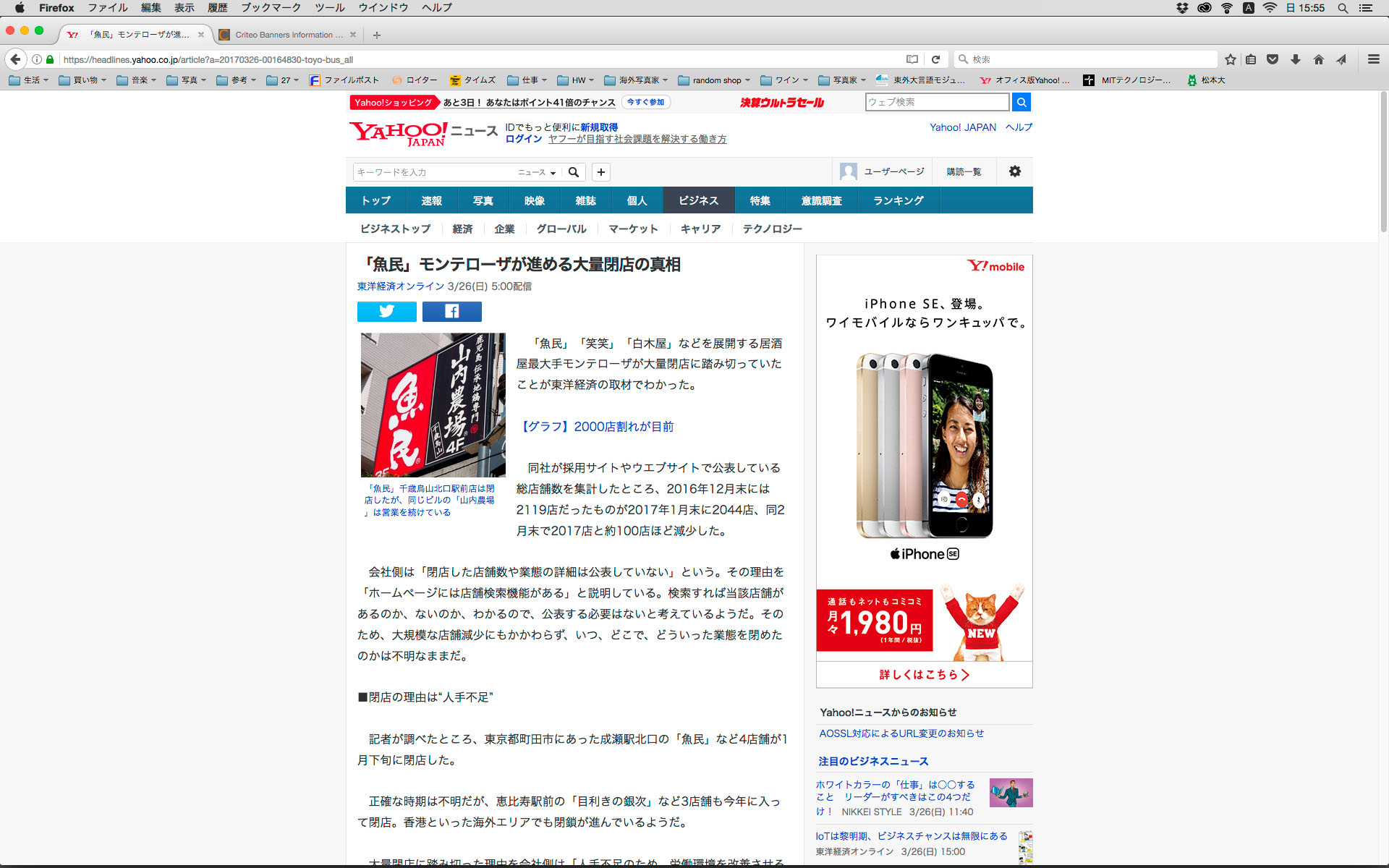The image size is (1389, 868).
Task: Bookmark this page with the star icon
Action: pyautogui.click(x=1230, y=59)
